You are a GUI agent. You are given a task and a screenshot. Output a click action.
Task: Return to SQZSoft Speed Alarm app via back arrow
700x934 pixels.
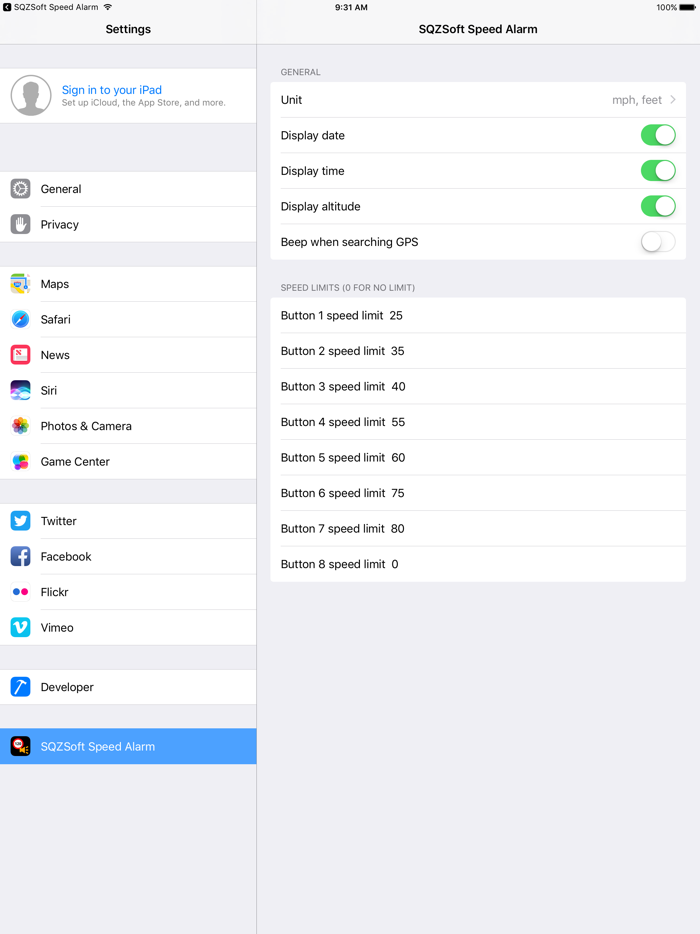coord(7,7)
